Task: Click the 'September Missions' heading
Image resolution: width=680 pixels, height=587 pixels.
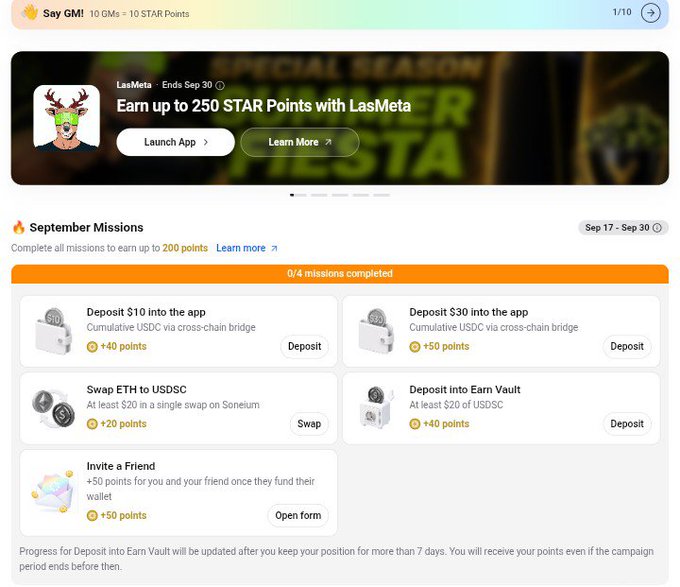Action: coord(86,227)
